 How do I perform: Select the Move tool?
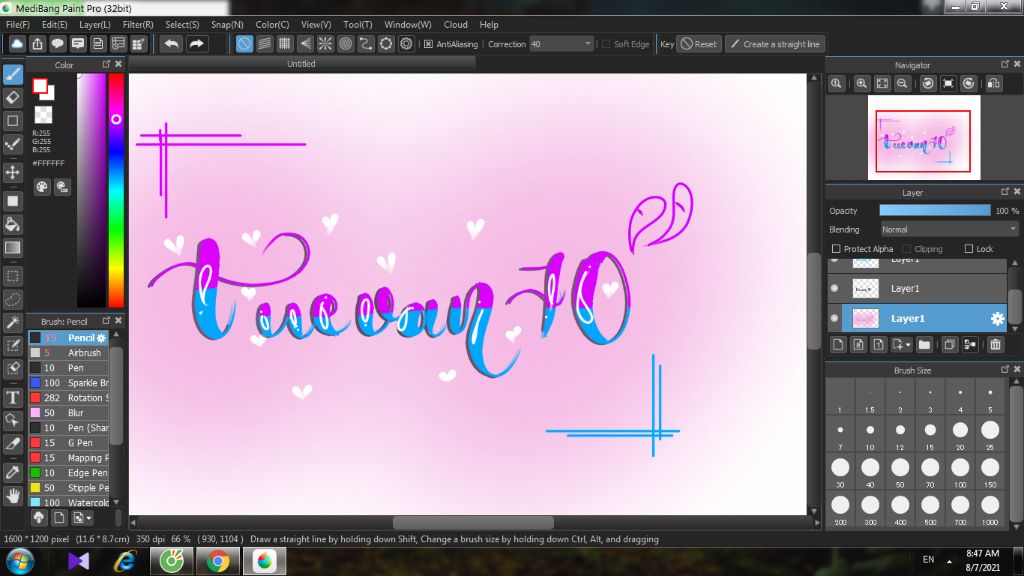[x=12, y=172]
